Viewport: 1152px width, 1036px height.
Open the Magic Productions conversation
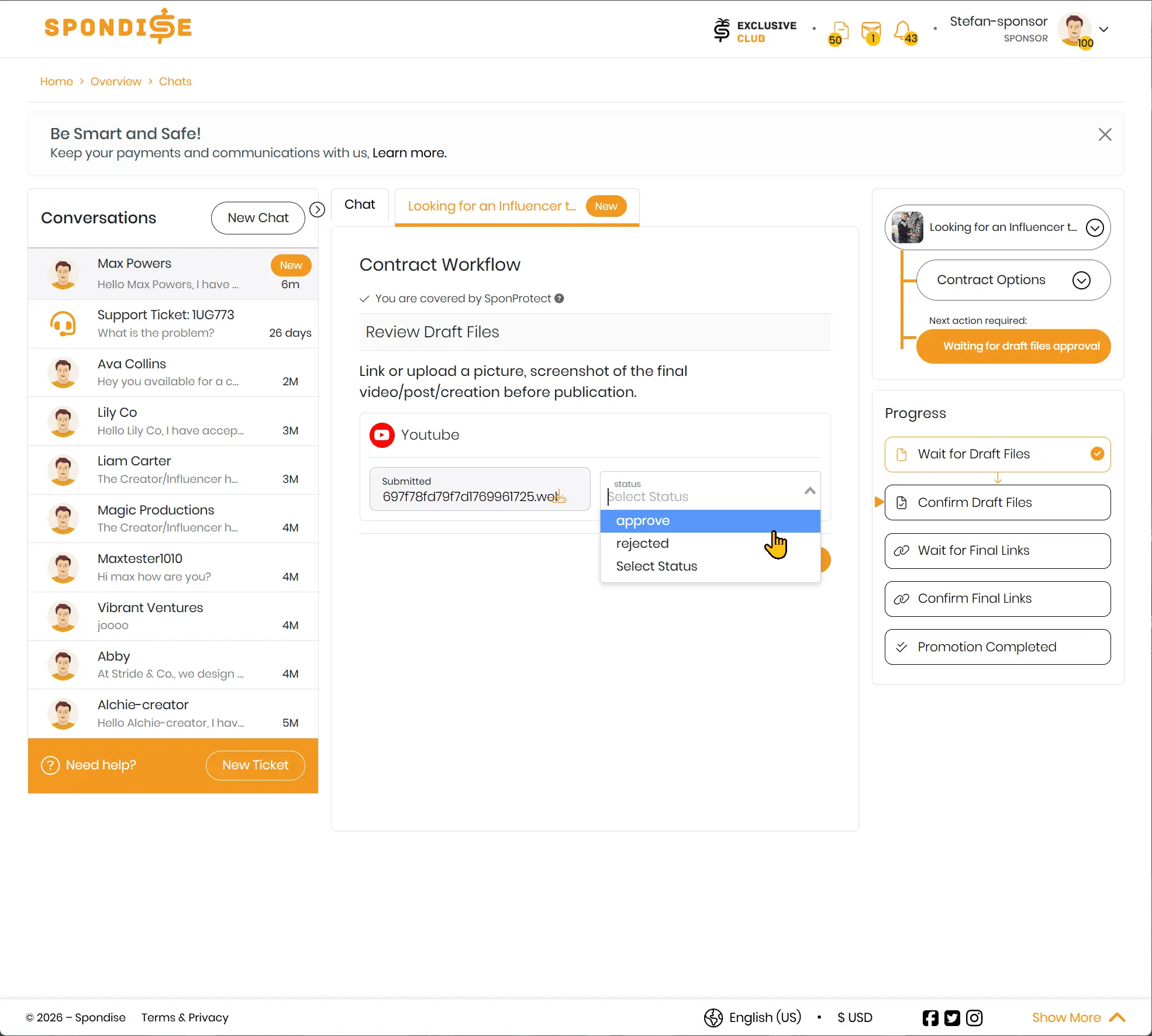tap(173, 519)
